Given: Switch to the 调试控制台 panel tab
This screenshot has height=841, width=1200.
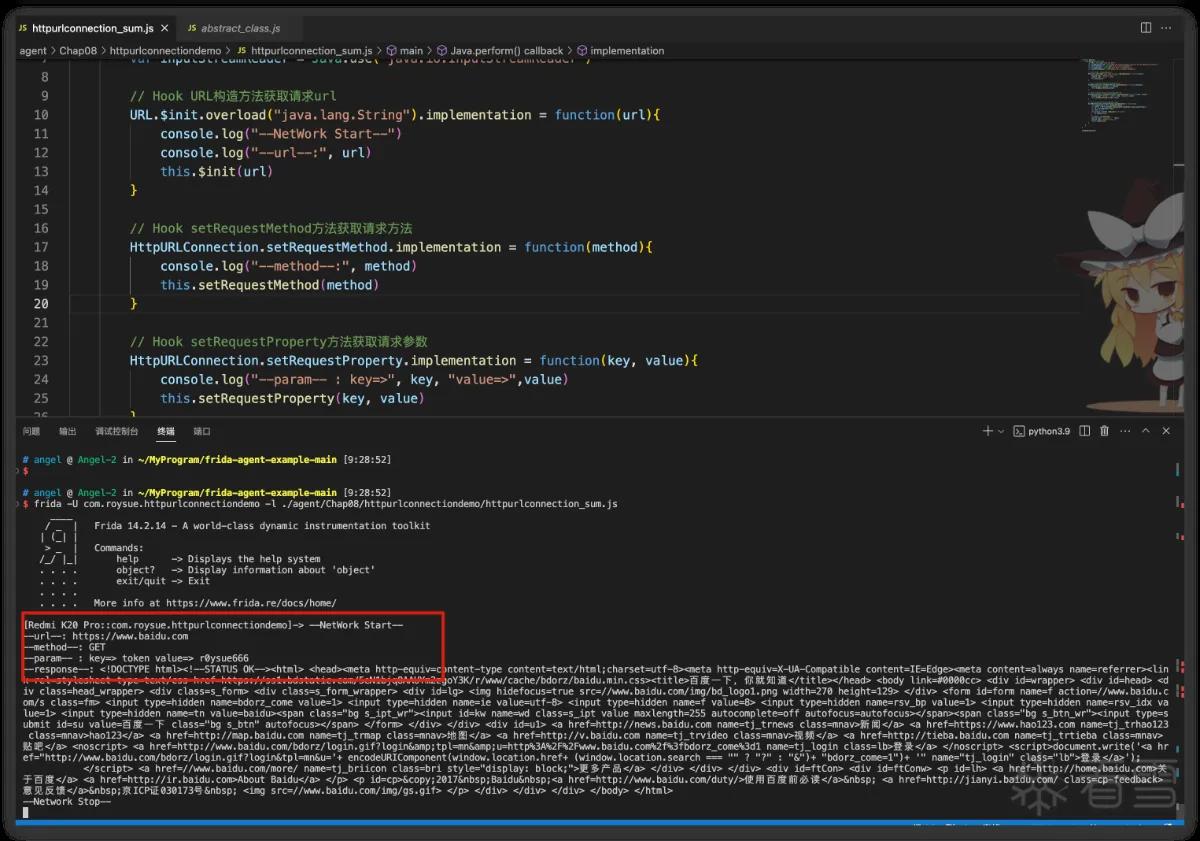Looking at the screenshot, I should coord(116,431).
